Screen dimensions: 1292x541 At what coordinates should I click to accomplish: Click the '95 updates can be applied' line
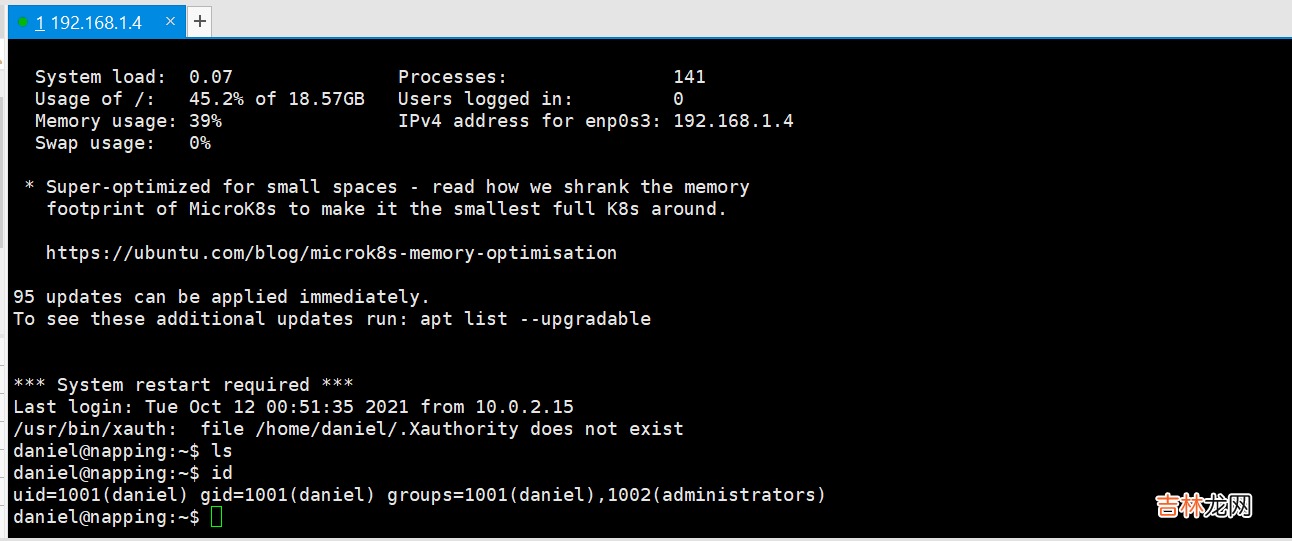[x=221, y=297]
